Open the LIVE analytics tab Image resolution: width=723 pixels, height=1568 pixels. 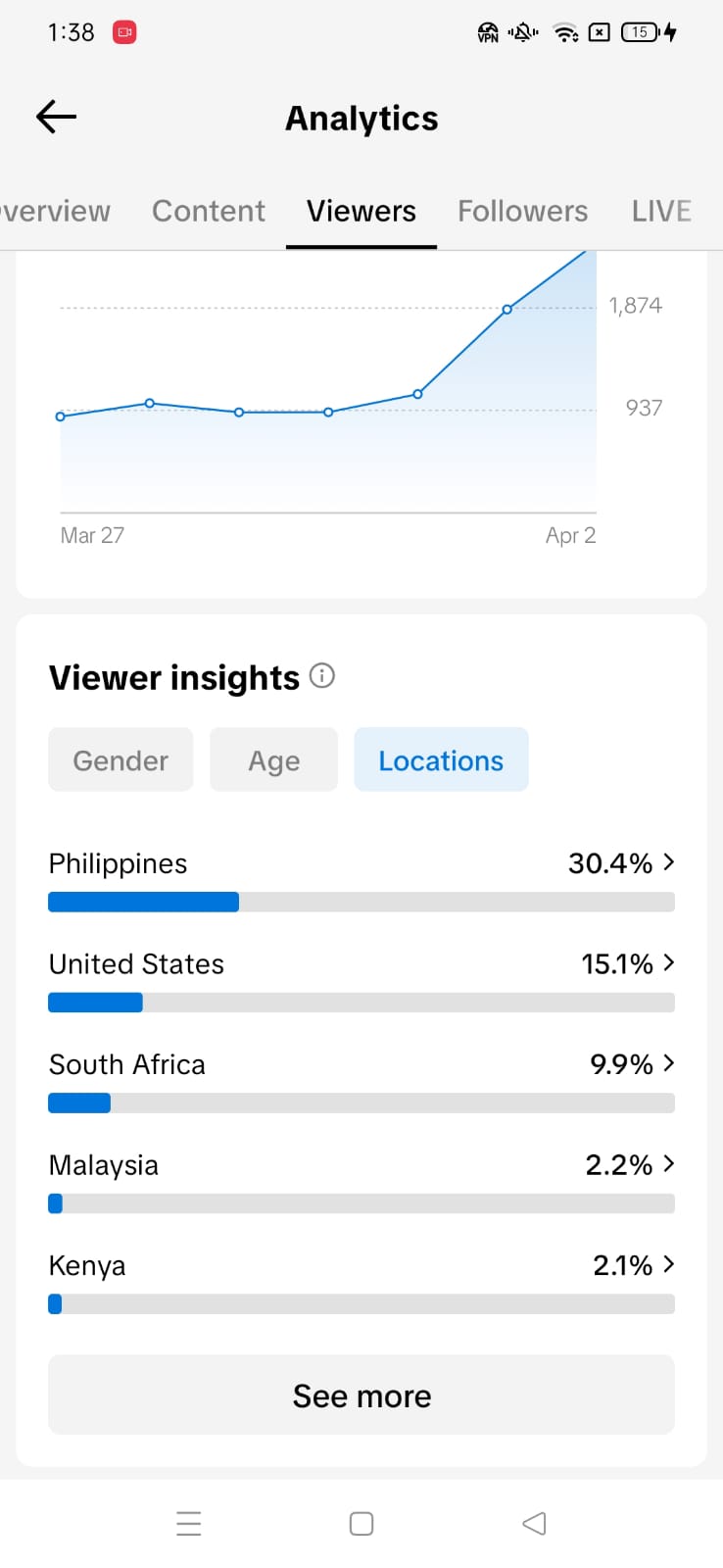tap(661, 211)
